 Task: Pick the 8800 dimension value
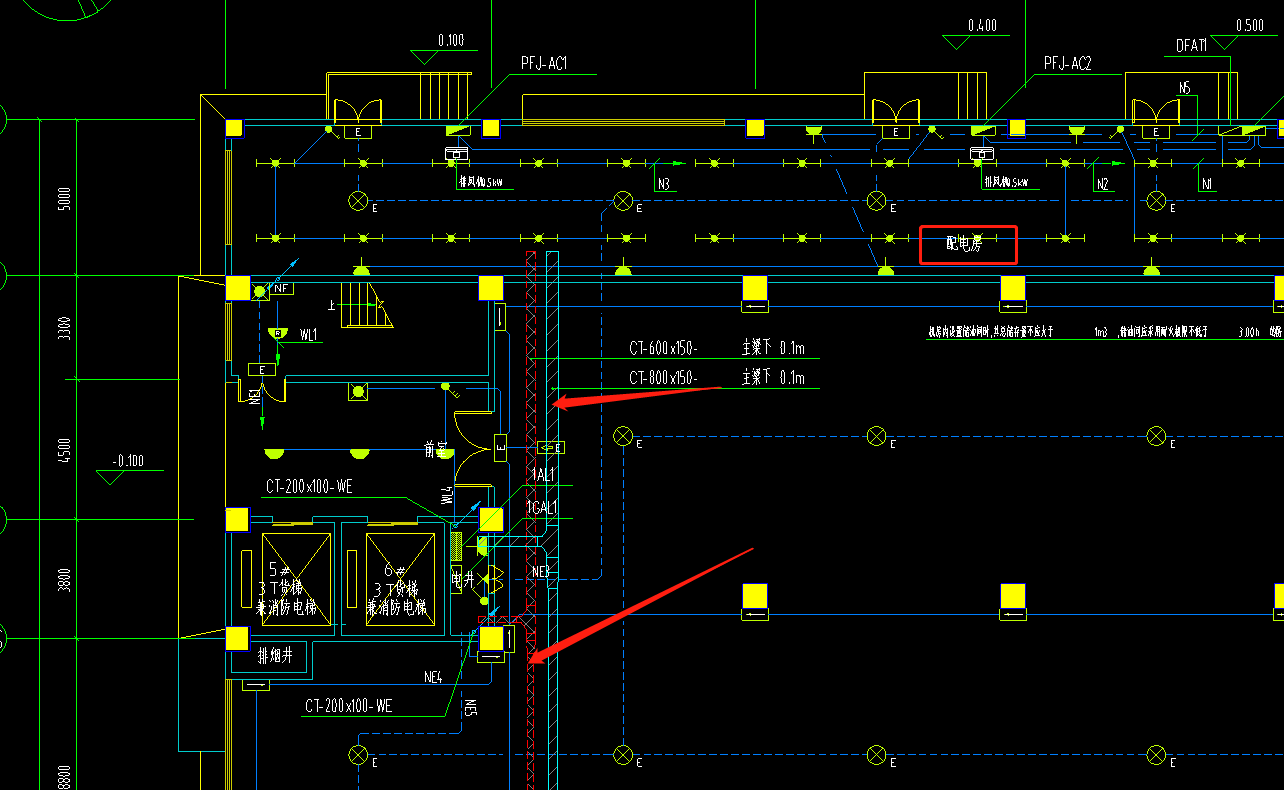point(63,777)
